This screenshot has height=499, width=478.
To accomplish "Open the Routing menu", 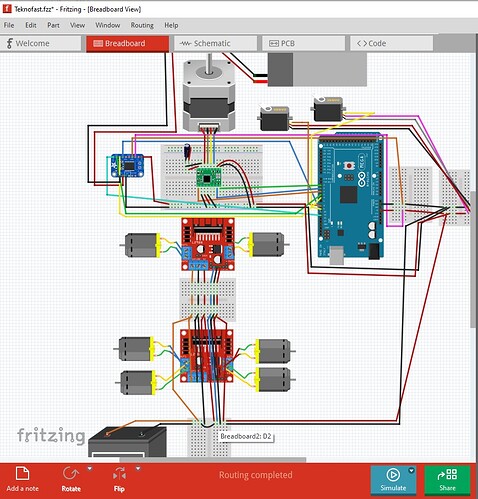I will pos(142,25).
